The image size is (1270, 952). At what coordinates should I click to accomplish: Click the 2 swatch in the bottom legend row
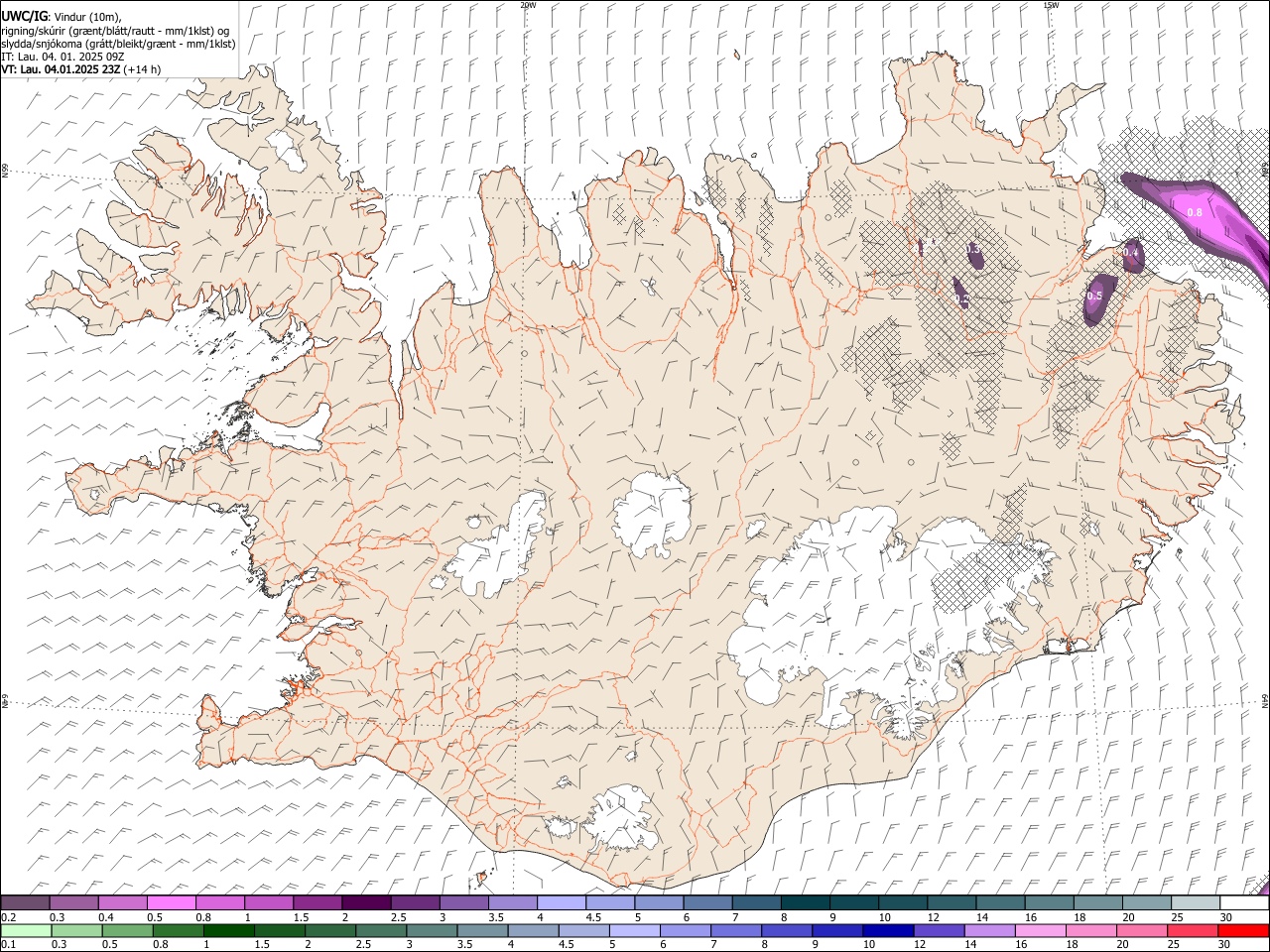coord(330,931)
